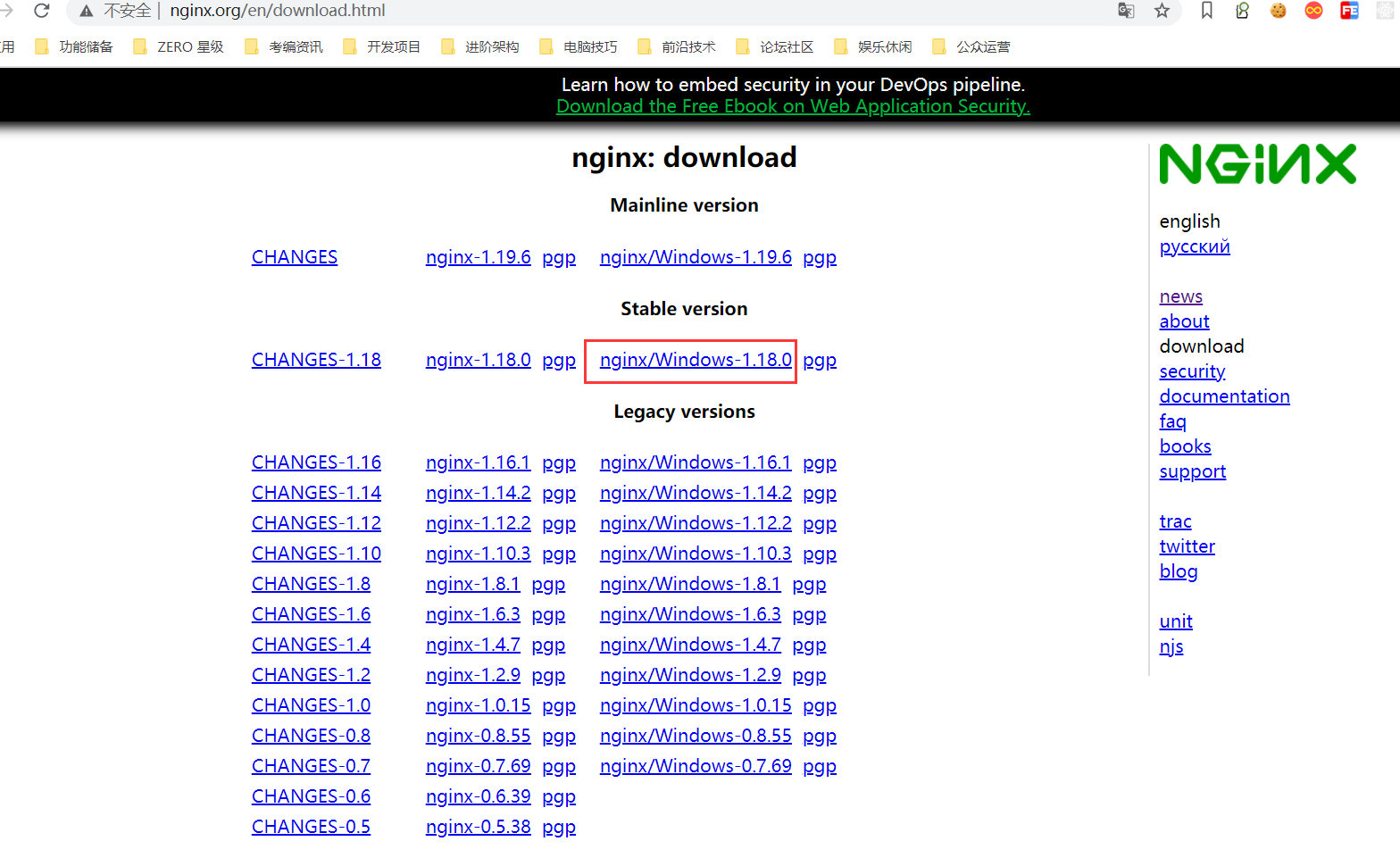
Task: Download nginx/Windows-1.10.3 build
Action: [696, 554]
